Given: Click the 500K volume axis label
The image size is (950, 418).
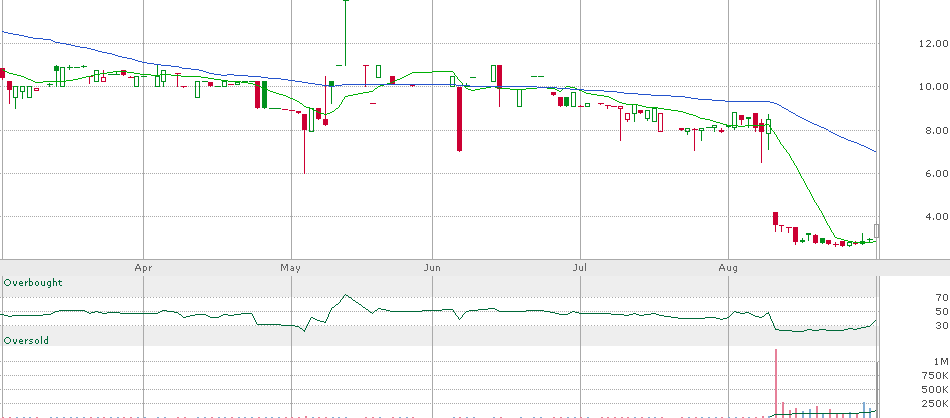Looking at the screenshot, I should [x=935, y=390].
